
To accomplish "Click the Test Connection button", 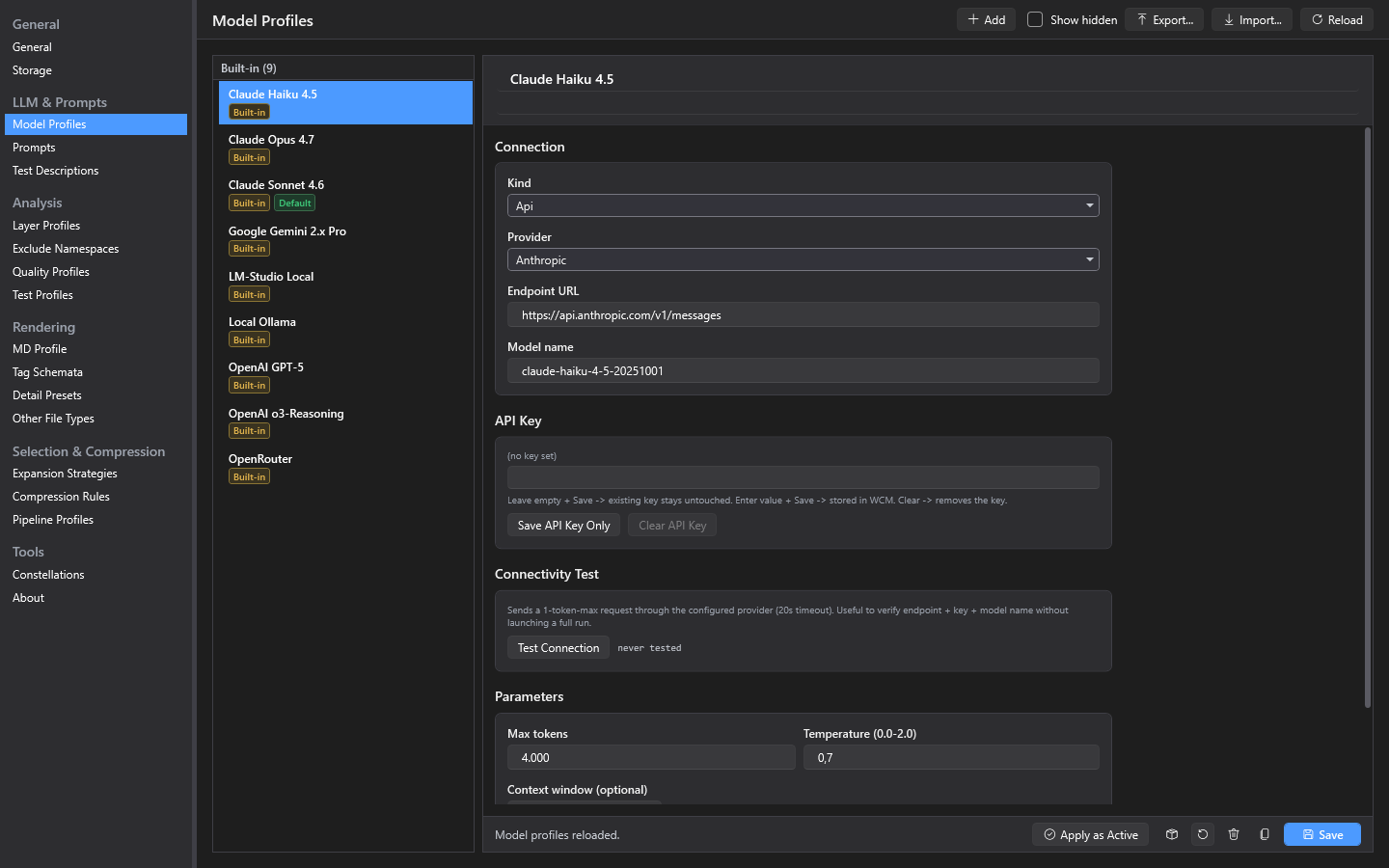I will click(558, 647).
